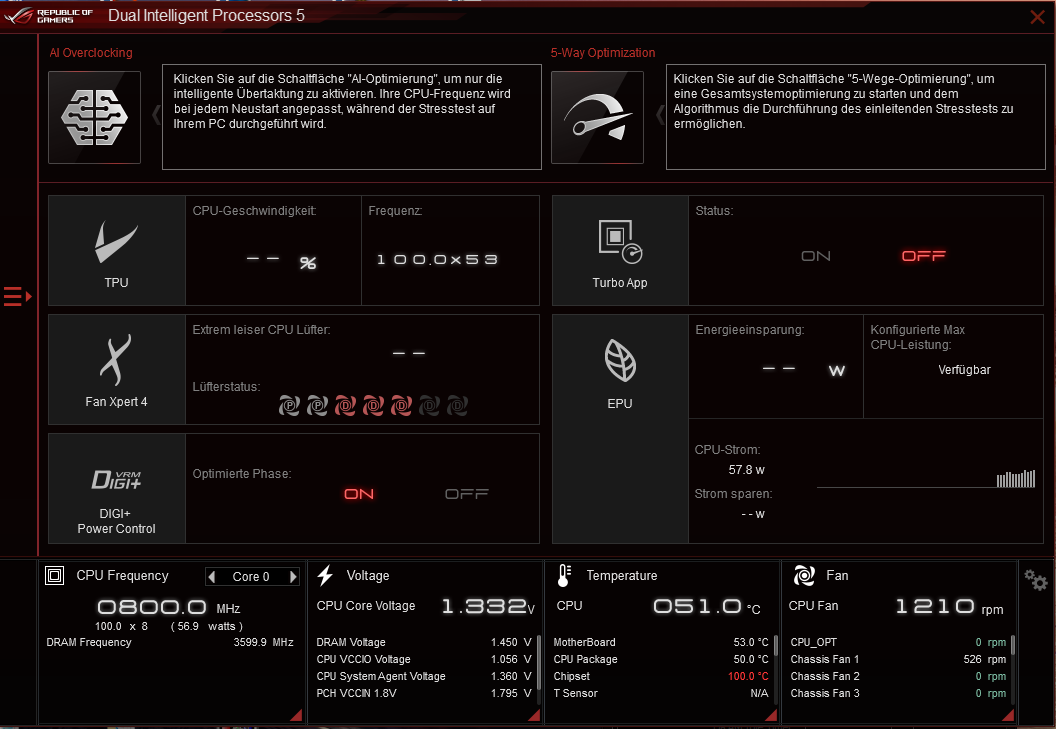
Task: Click the DRAM Voltage row
Action: point(424,642)
